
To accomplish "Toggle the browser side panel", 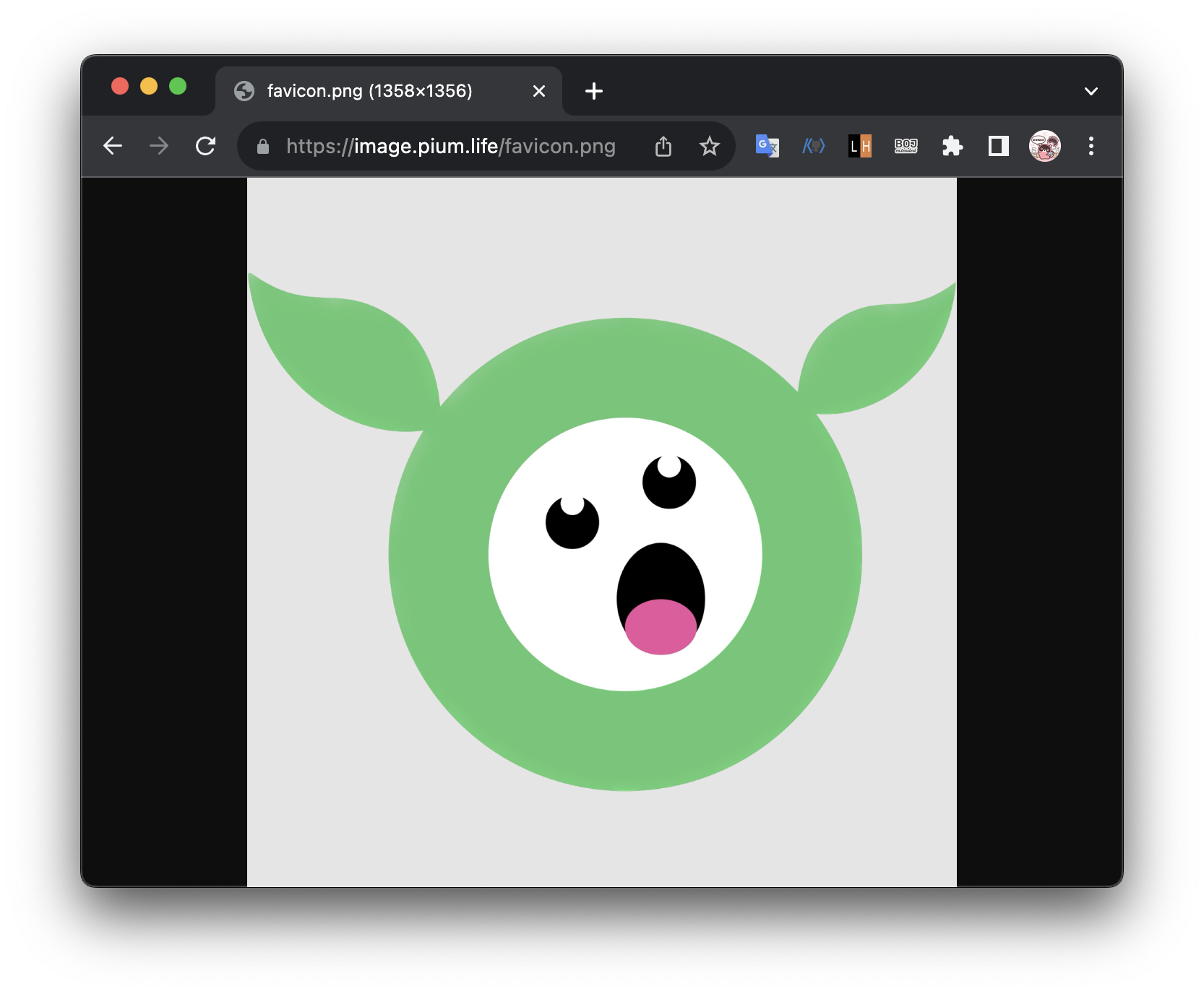I will click(x=998, y=147).
